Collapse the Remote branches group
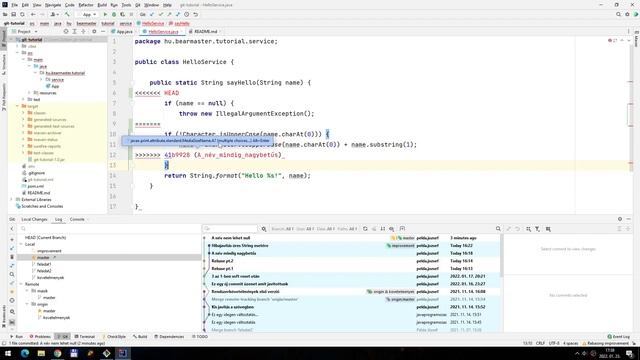 [x=21, y=284]
